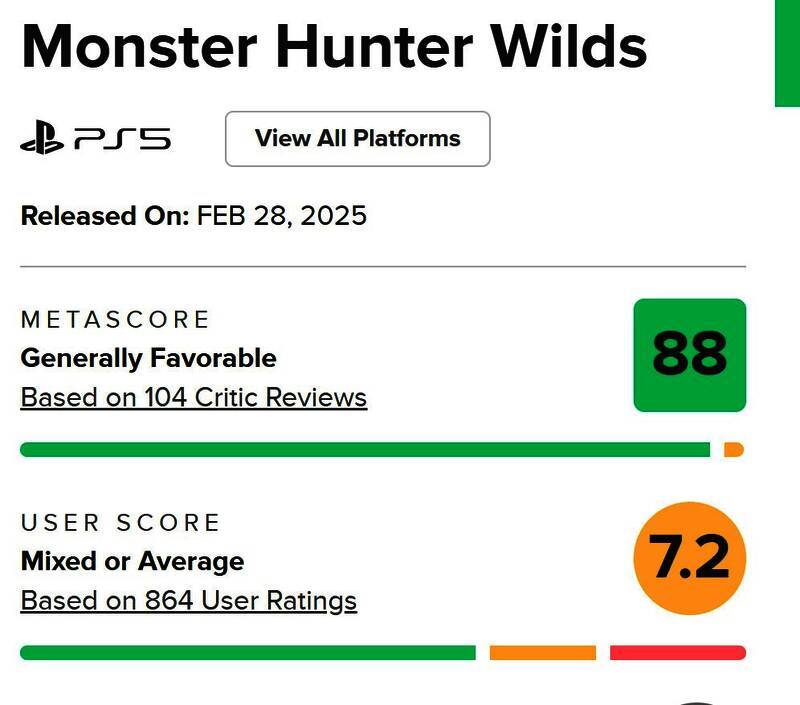Click the USER SCORE heading label
800x705 pixels.
click(120, 523)
